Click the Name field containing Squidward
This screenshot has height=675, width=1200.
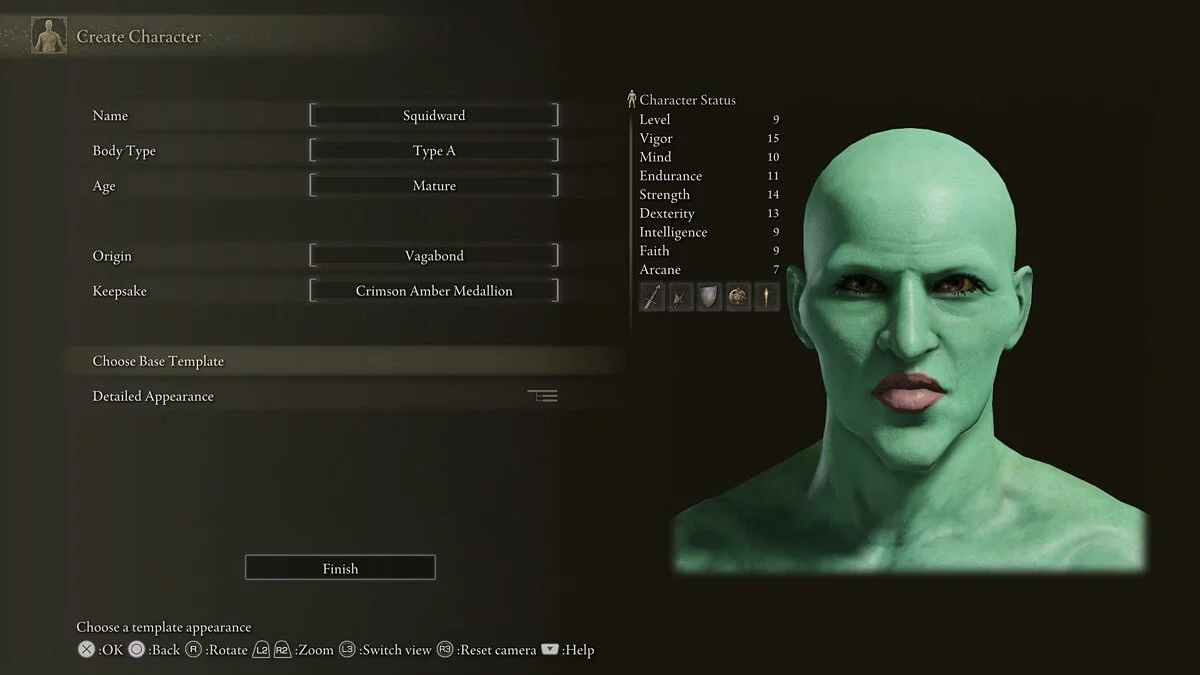tap(434, 116)
